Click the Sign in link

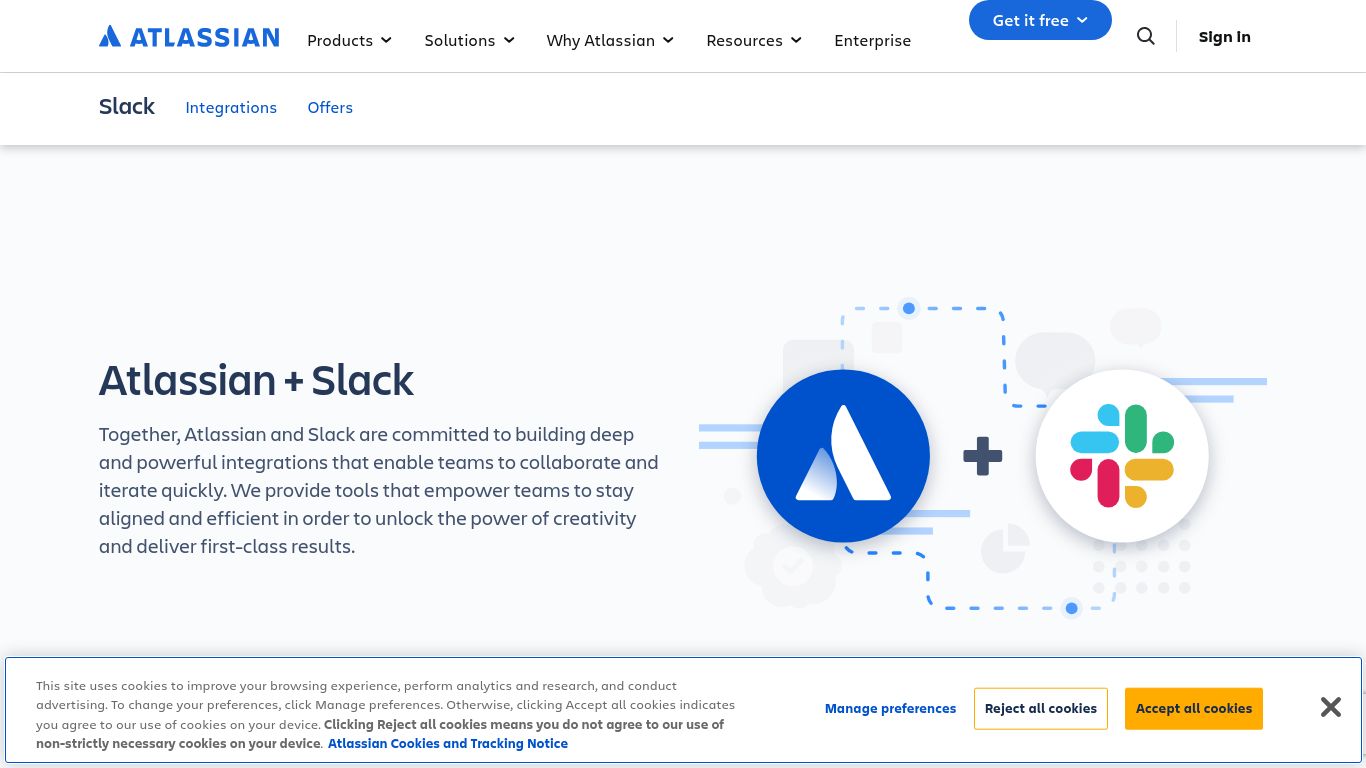click(x=1224, y=37)
